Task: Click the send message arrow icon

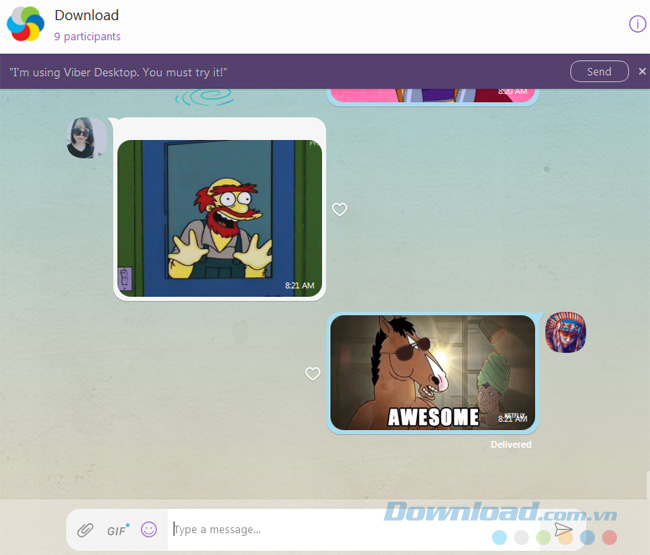Action: 563,529
